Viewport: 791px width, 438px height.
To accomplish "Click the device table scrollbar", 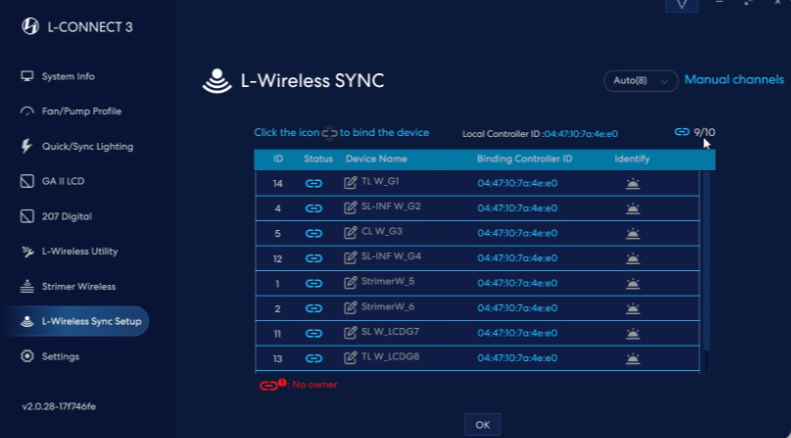I will (706, 262).
